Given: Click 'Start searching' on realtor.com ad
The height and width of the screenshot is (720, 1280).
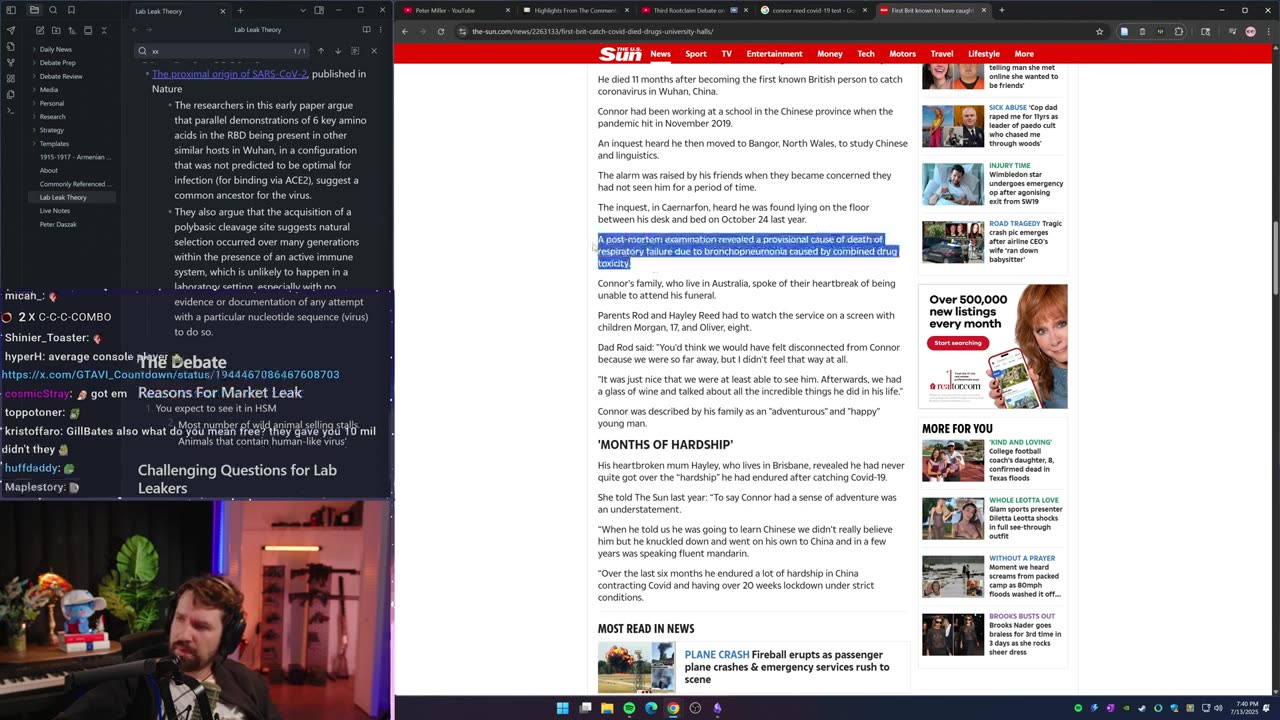Looking at the screenshot, I should tap(958, 343).
